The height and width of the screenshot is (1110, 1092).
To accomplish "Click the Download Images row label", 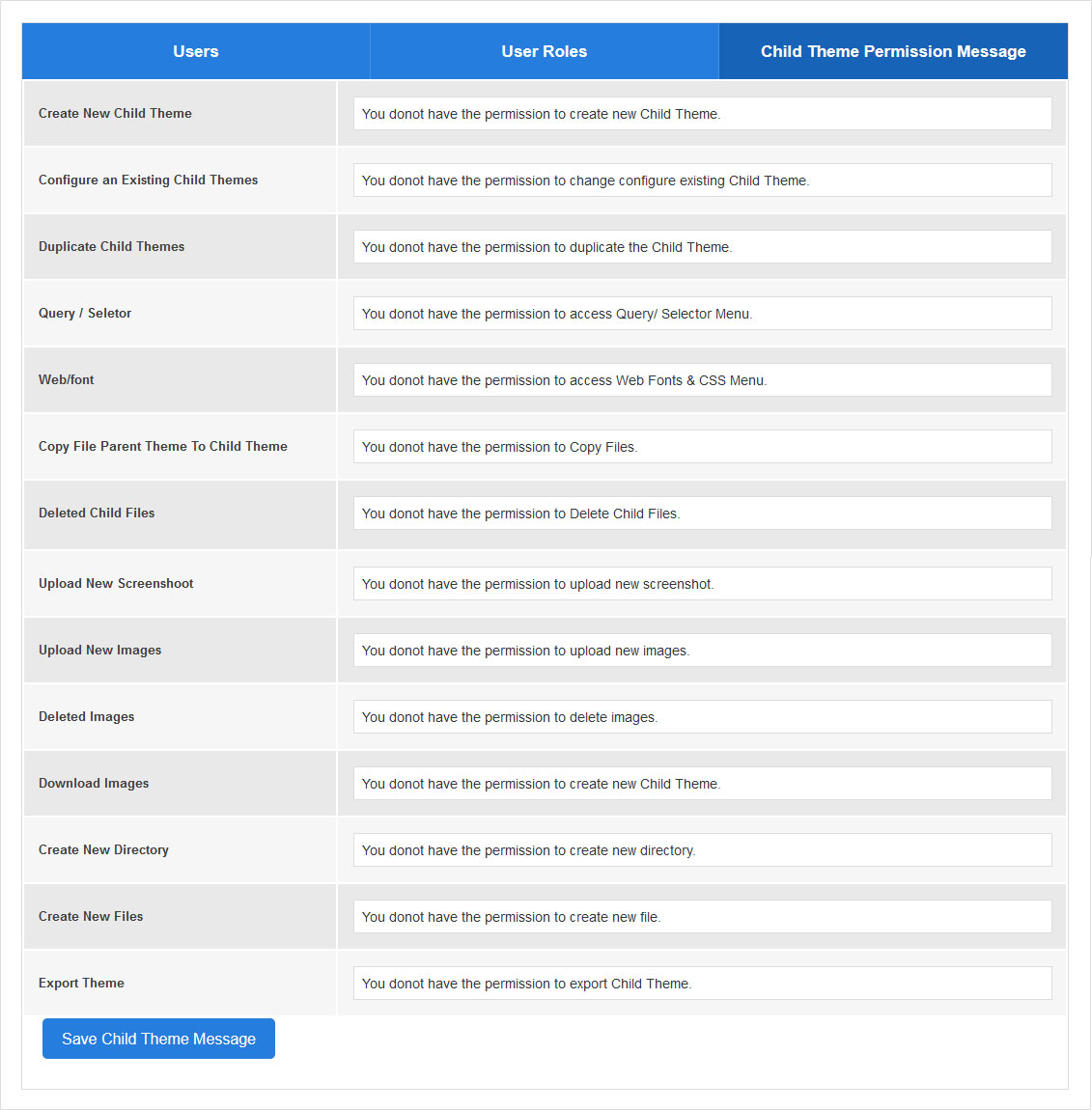I will (x=94, y=784).
